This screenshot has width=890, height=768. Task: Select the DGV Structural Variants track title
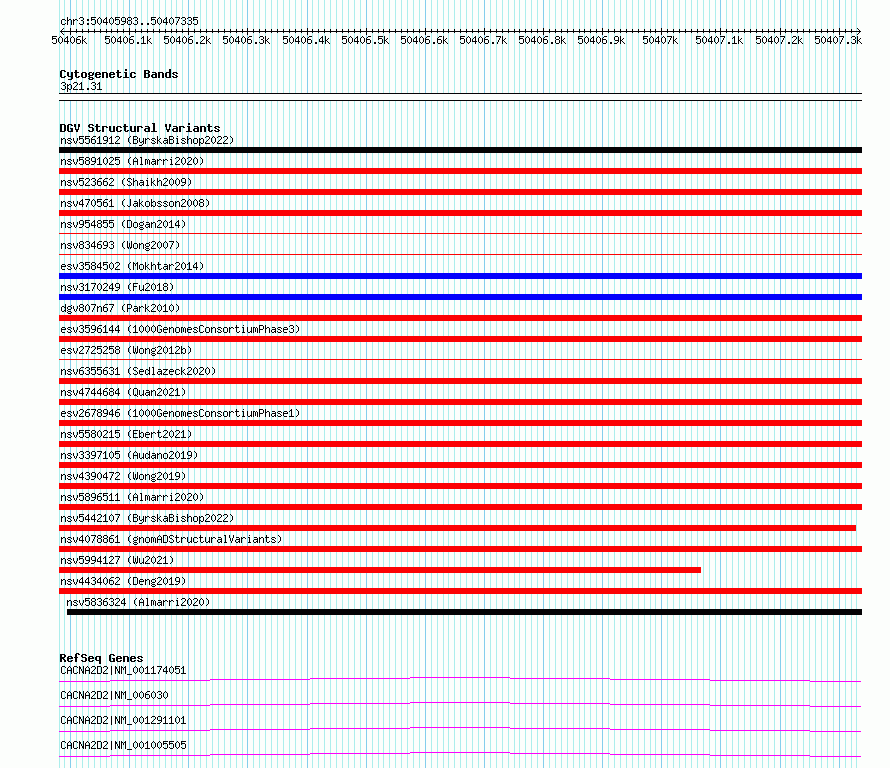tap(140, 128)
